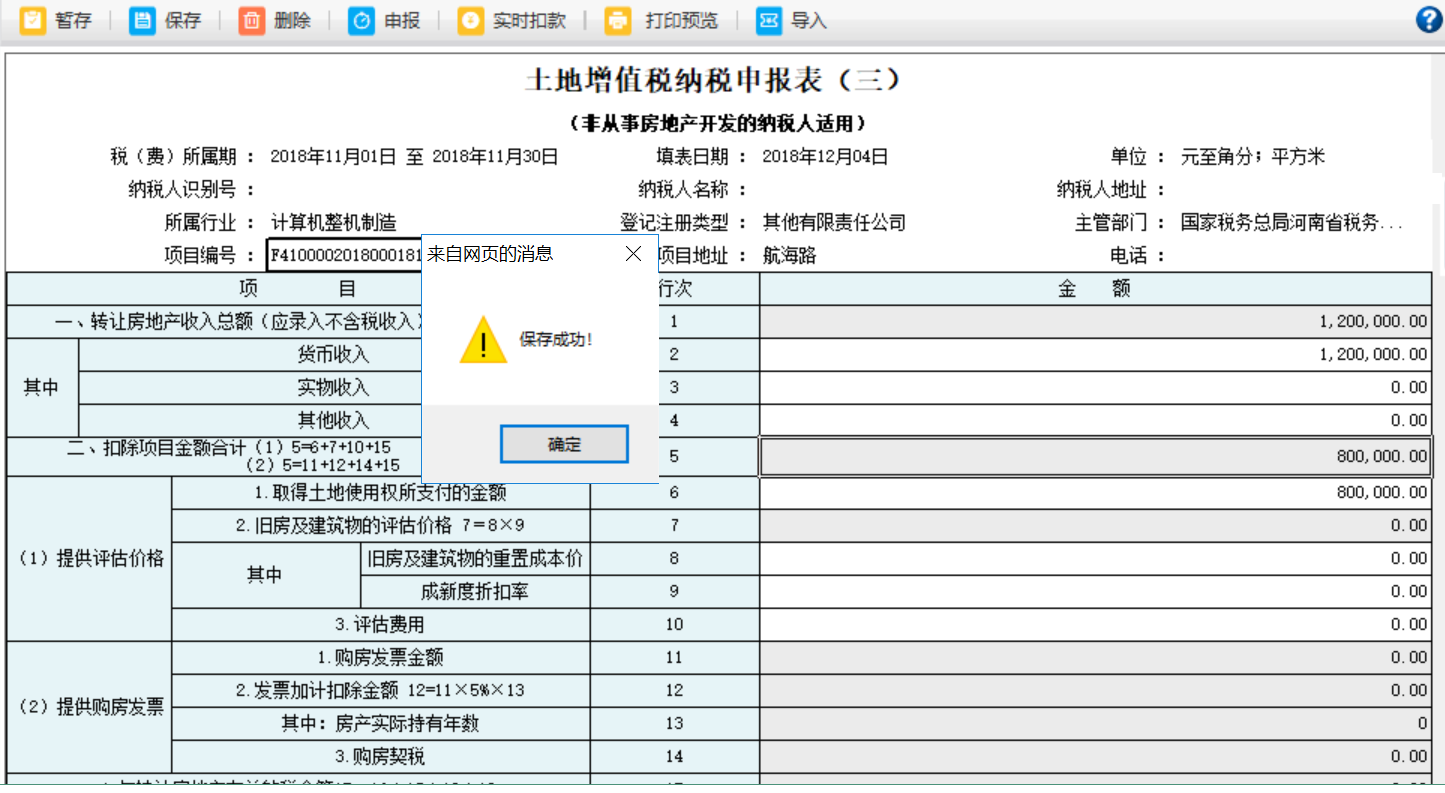Select the 其他收入 amount field
Image resolution: width=1445 pixels, height=793 pixels.
1100,420
